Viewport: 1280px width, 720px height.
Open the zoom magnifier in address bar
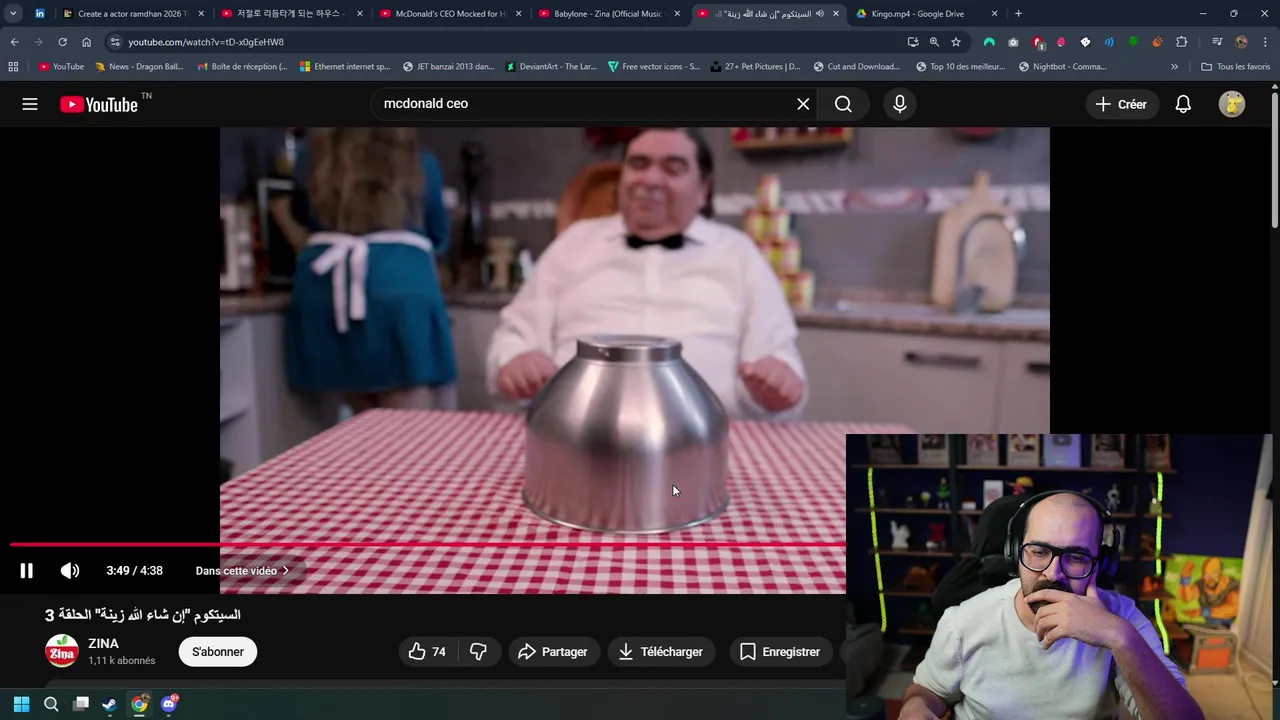934,42
